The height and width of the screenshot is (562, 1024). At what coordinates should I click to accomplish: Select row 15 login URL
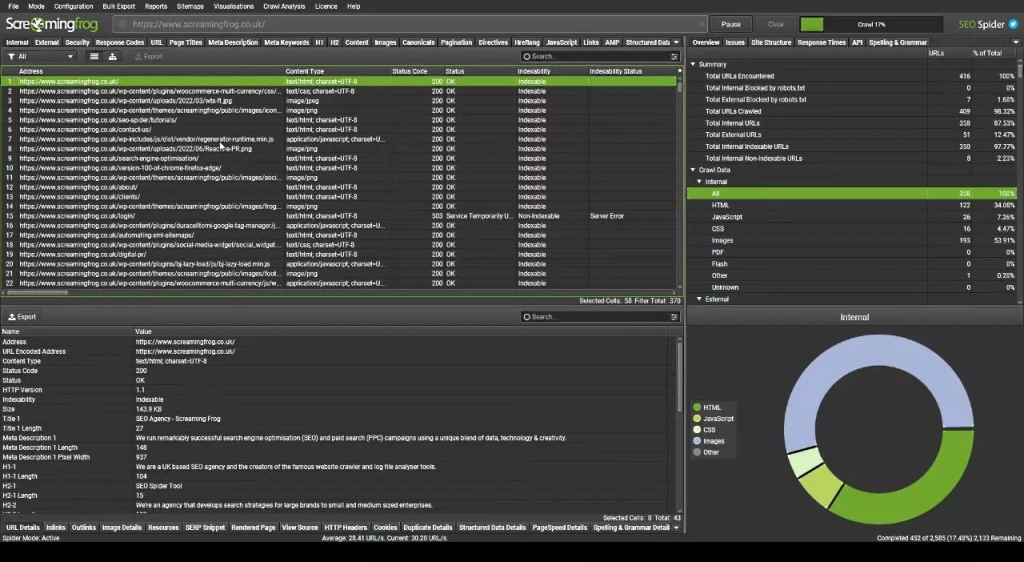(x=338, y=216)
